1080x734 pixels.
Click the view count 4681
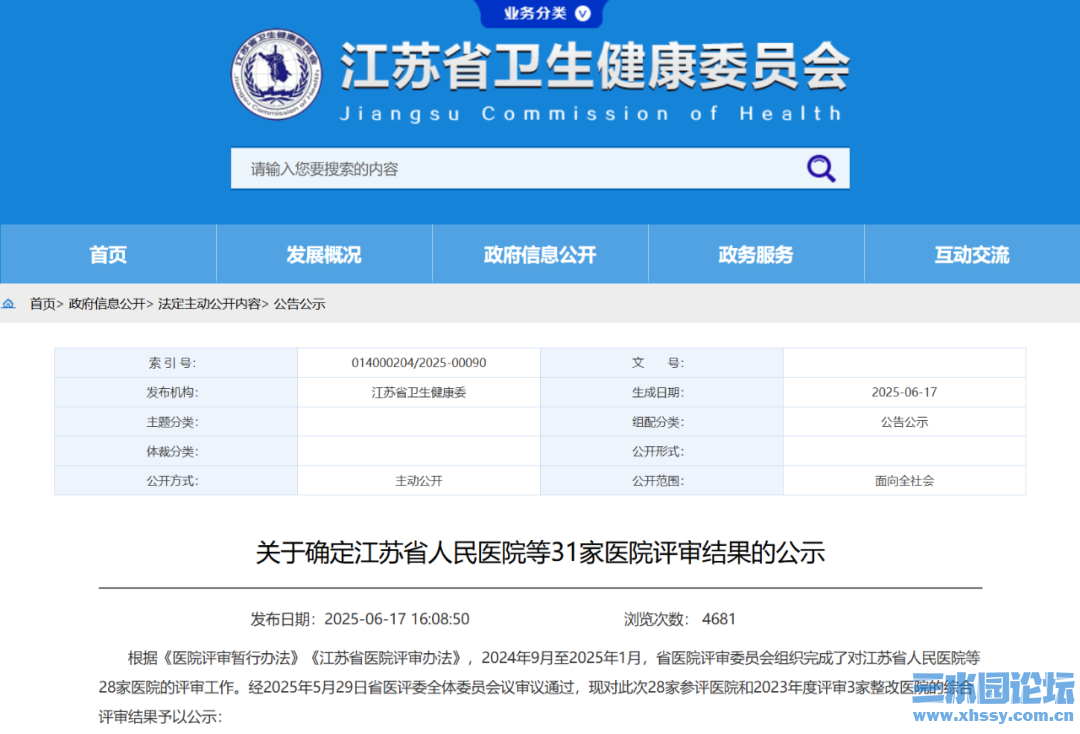[x=718, y=619]
